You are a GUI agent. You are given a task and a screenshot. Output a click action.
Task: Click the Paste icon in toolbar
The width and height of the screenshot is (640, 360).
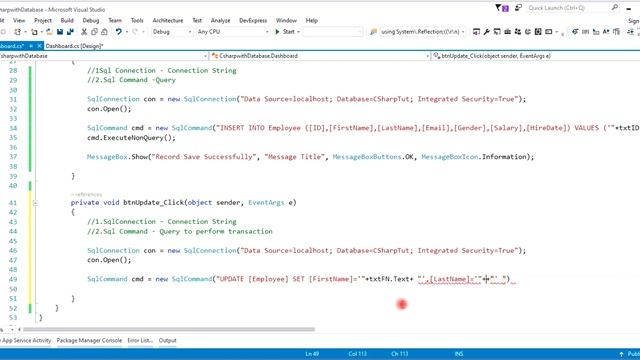point(104,31)
